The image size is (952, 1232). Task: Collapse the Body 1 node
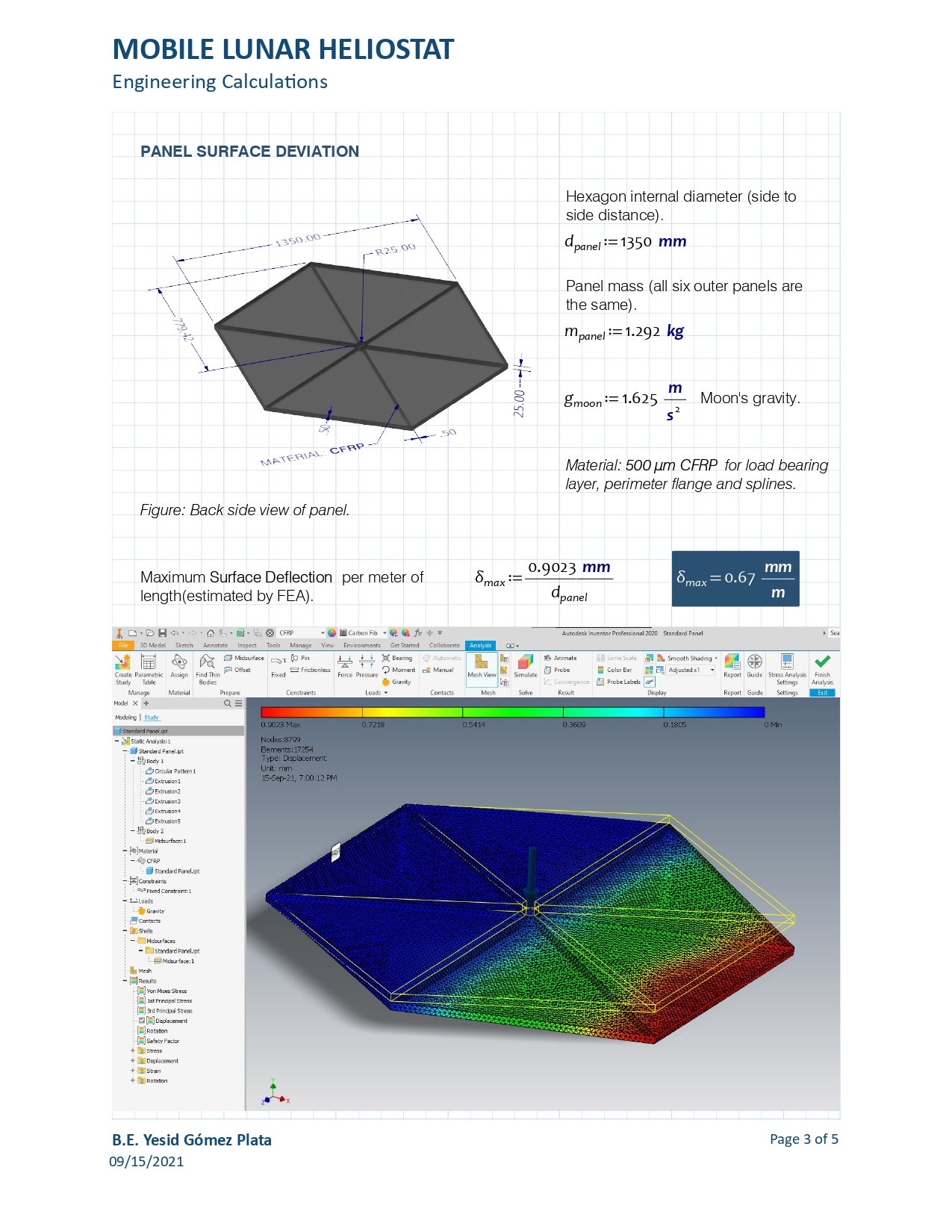click(133, 761)
